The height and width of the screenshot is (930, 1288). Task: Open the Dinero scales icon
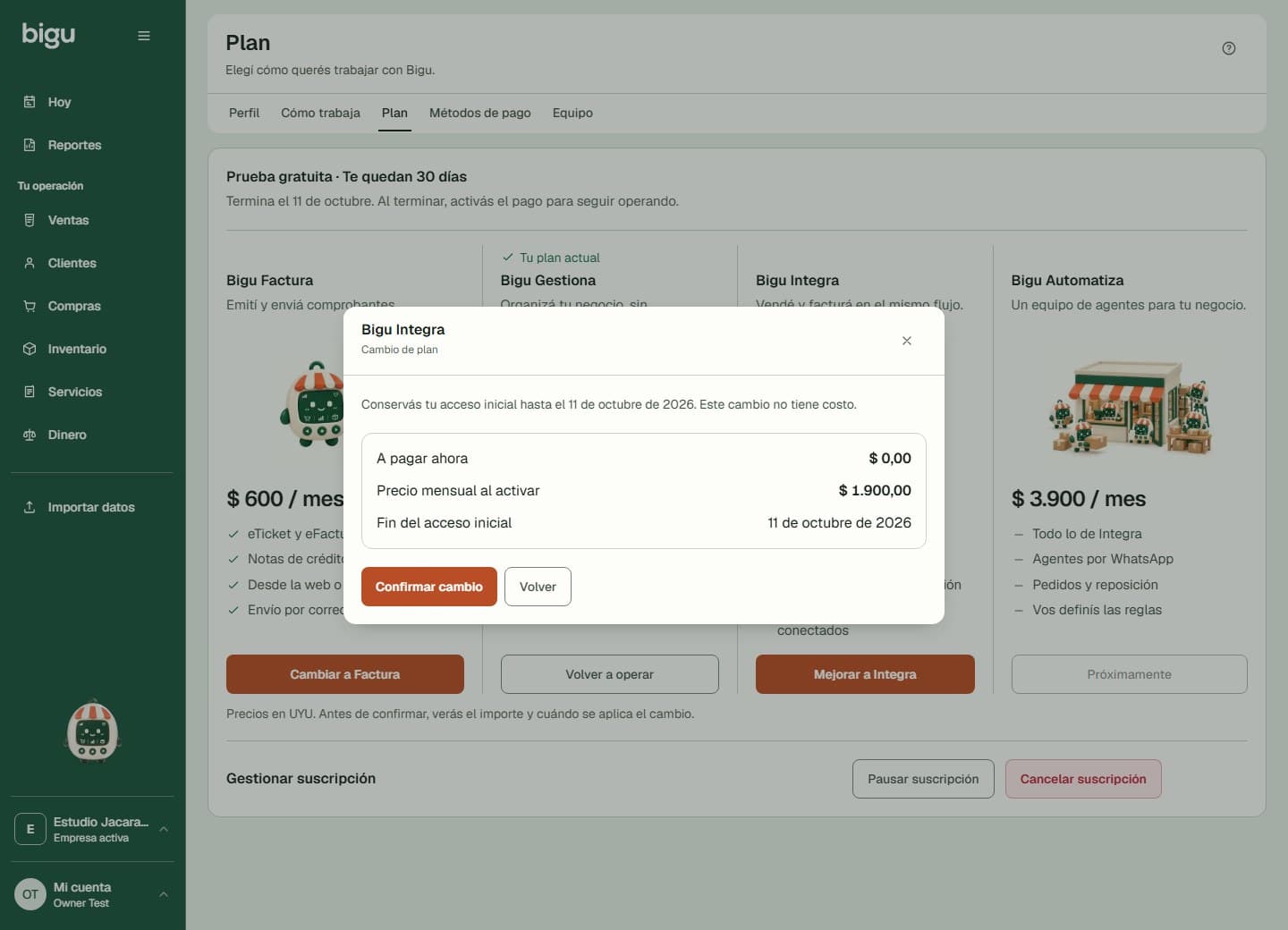[30, 435]
